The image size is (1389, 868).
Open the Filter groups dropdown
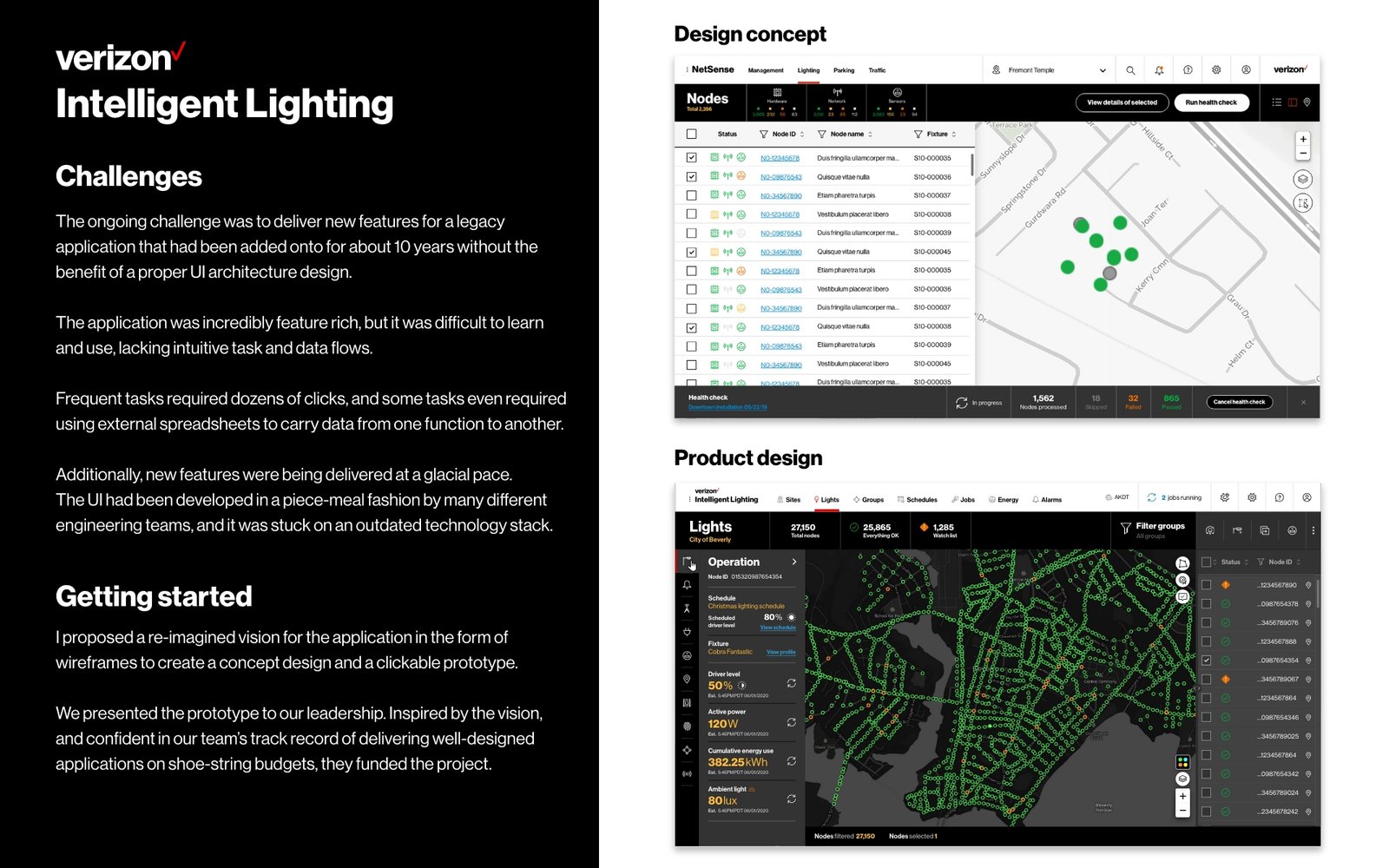1152,529
